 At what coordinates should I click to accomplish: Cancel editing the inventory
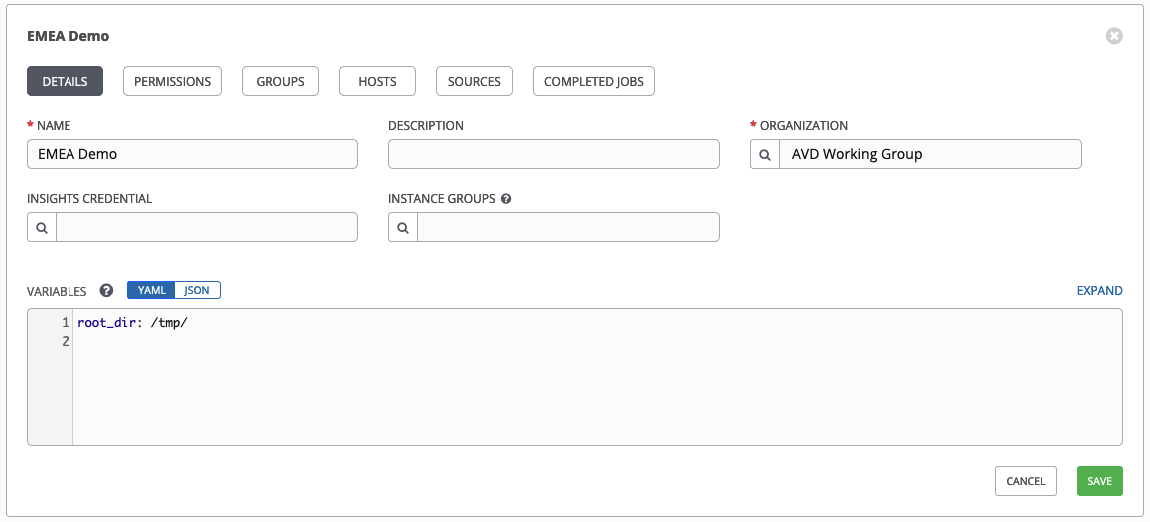pyautogui.click(x=1025, y=481)
